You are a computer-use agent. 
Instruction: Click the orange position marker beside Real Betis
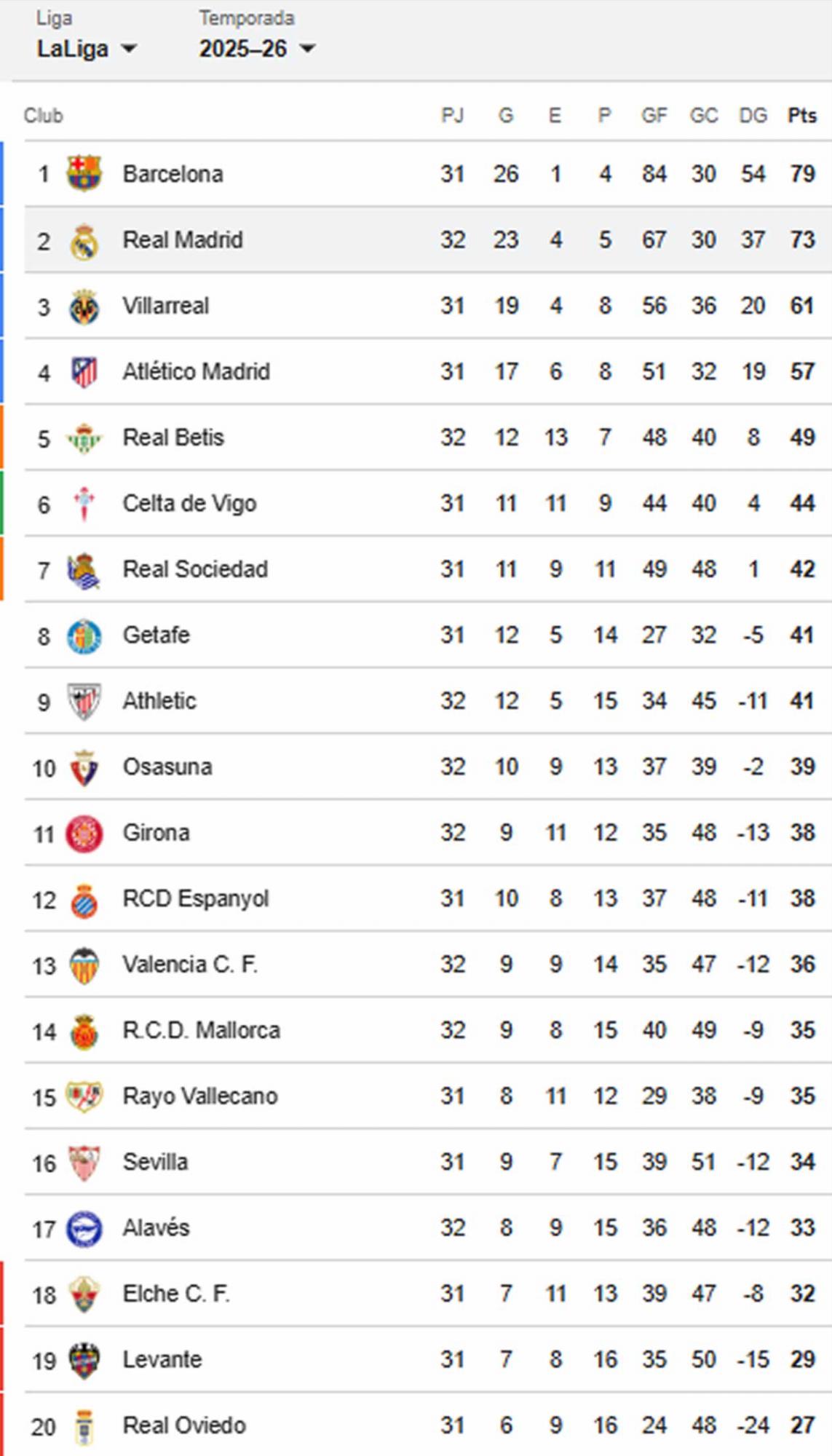3,437
